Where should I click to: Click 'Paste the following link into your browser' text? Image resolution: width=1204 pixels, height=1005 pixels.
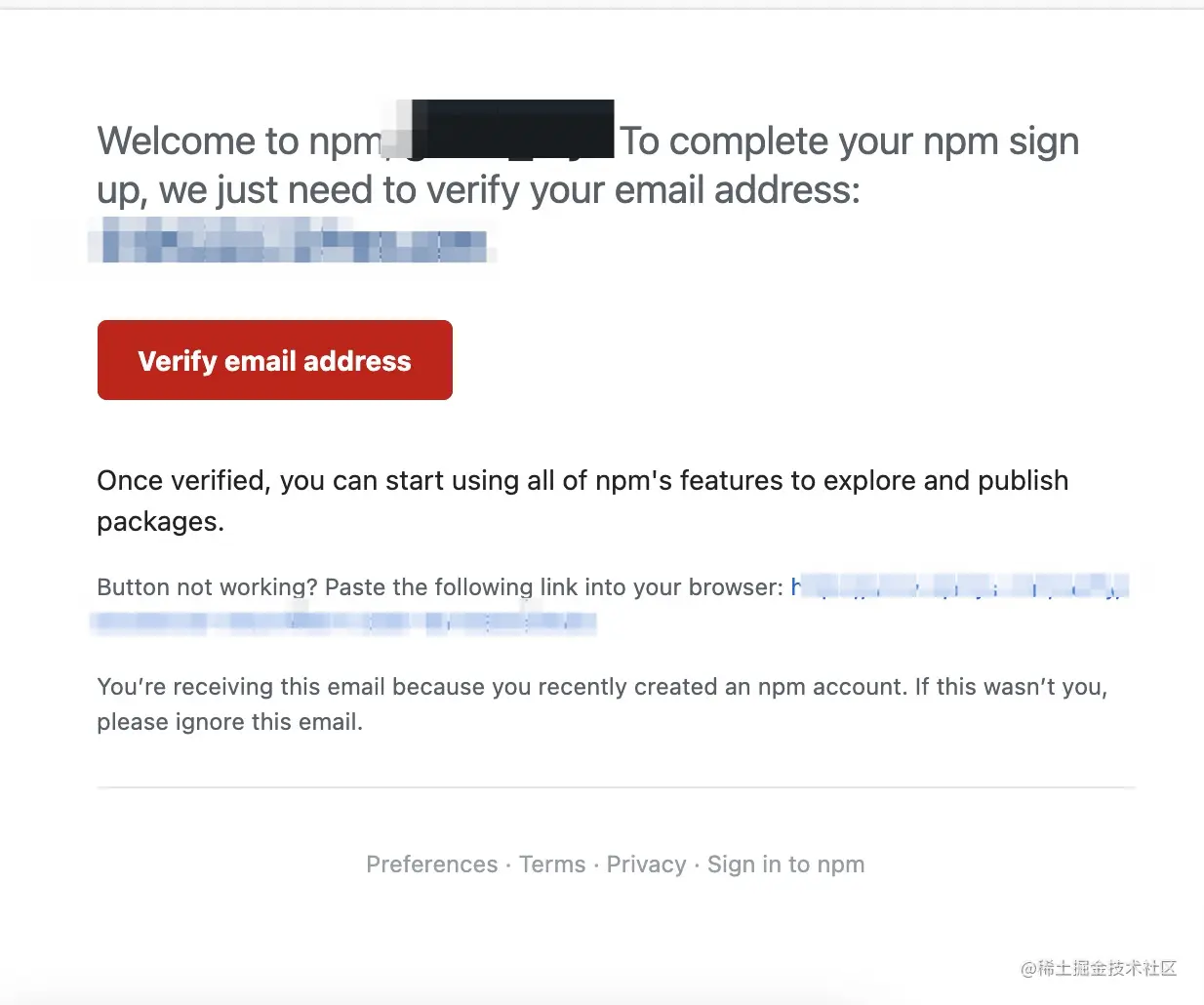pos(554,587)
